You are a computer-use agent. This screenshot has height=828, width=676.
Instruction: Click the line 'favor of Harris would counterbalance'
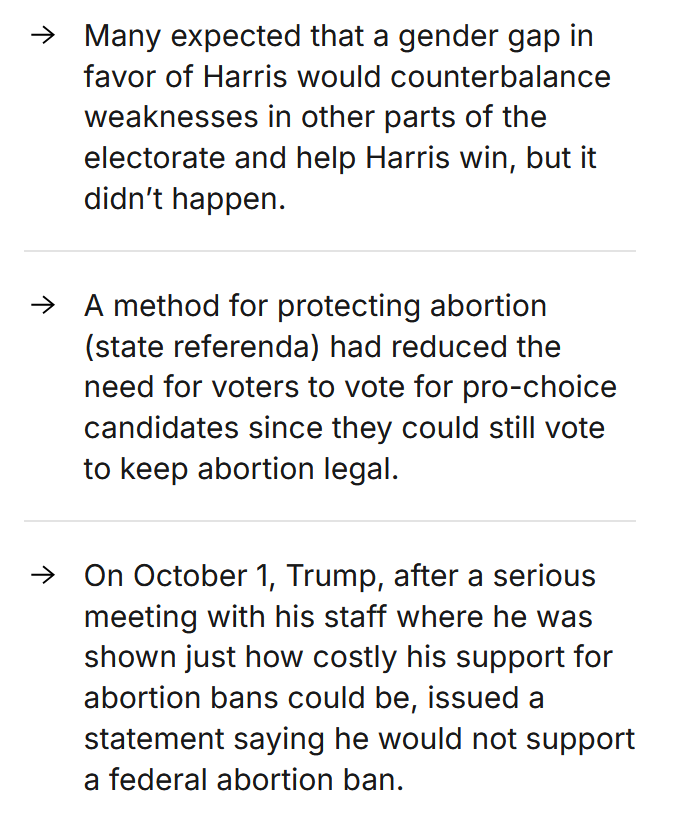point(348,77)
